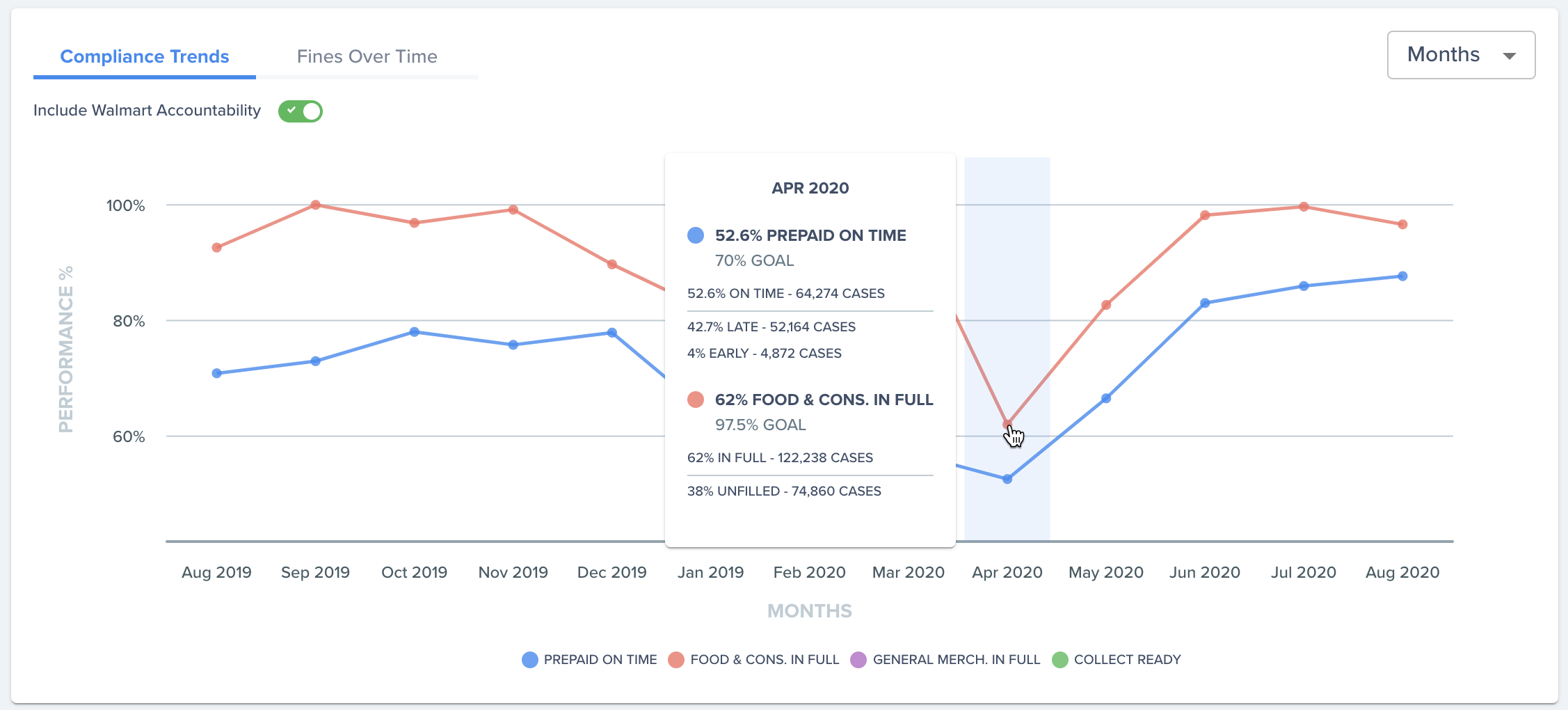Toggle COLLECT READY legend label

[x=1127, y=660]
